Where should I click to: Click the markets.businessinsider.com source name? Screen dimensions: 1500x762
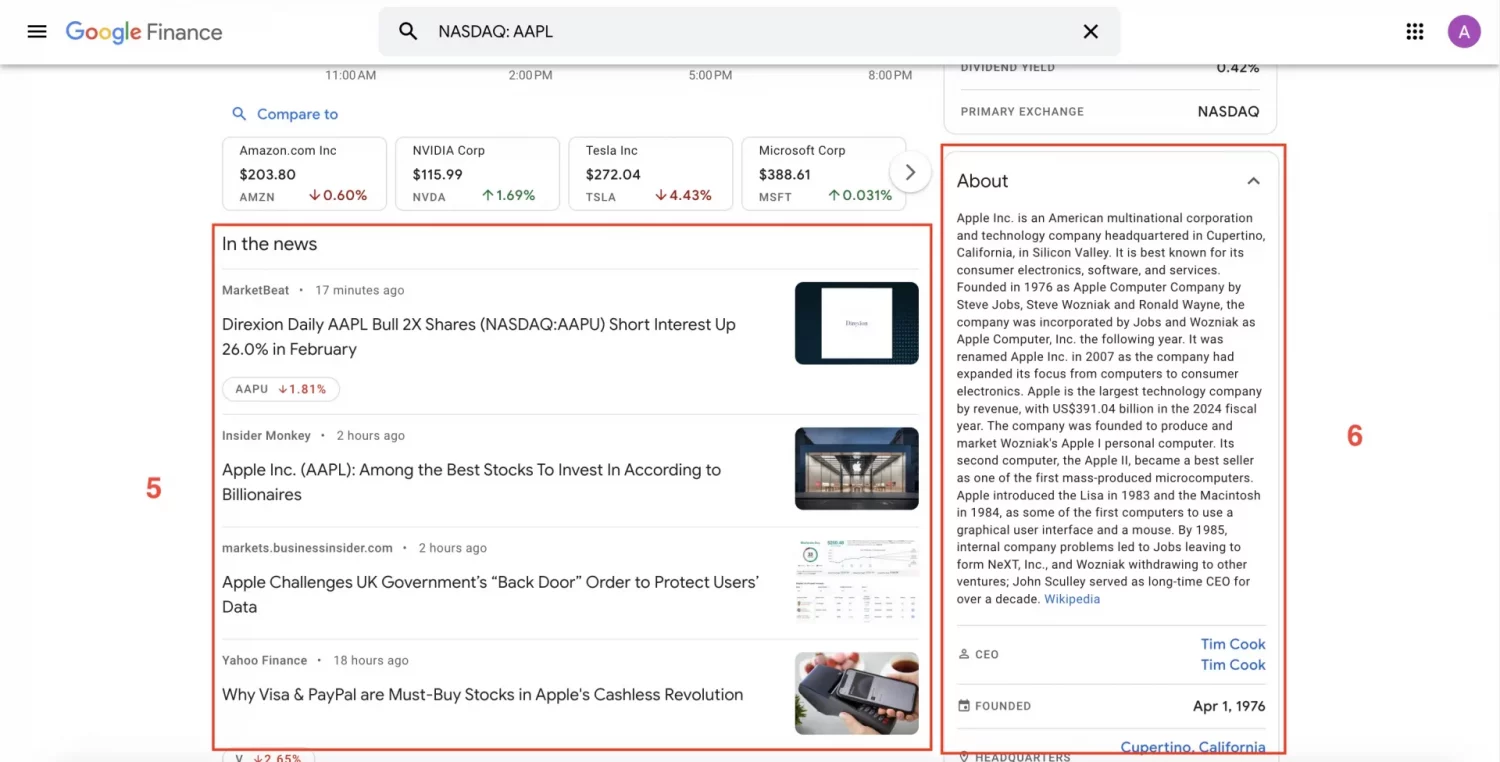pyautogui.click(x=307, y=548)
